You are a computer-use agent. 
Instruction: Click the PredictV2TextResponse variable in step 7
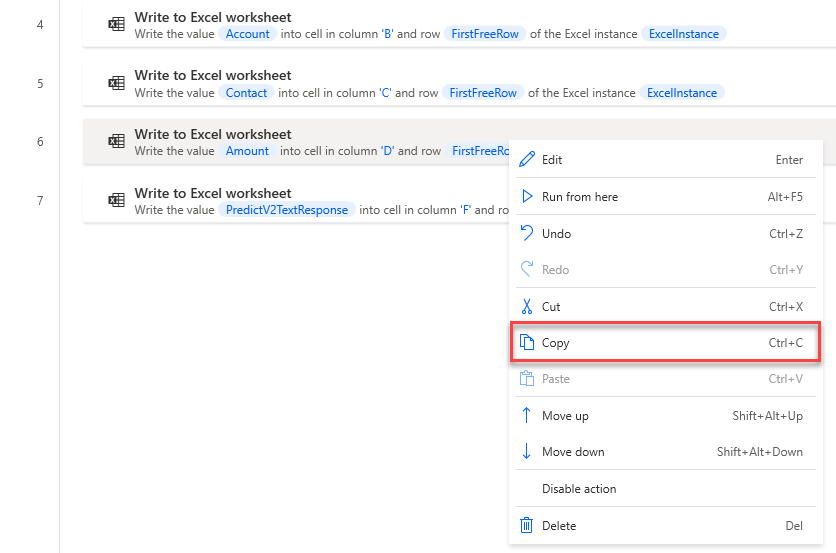point(287,210)
